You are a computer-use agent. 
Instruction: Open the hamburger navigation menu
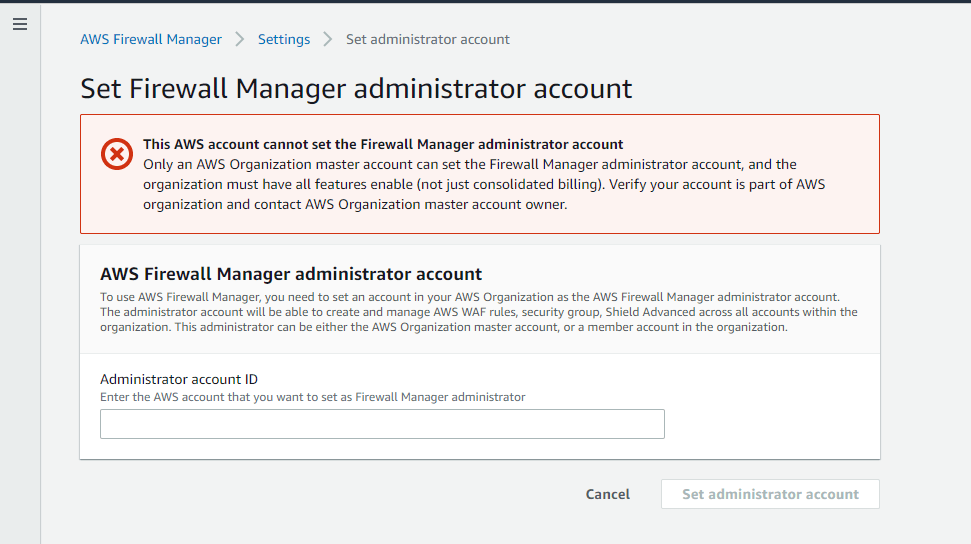[x=20, y=24]
